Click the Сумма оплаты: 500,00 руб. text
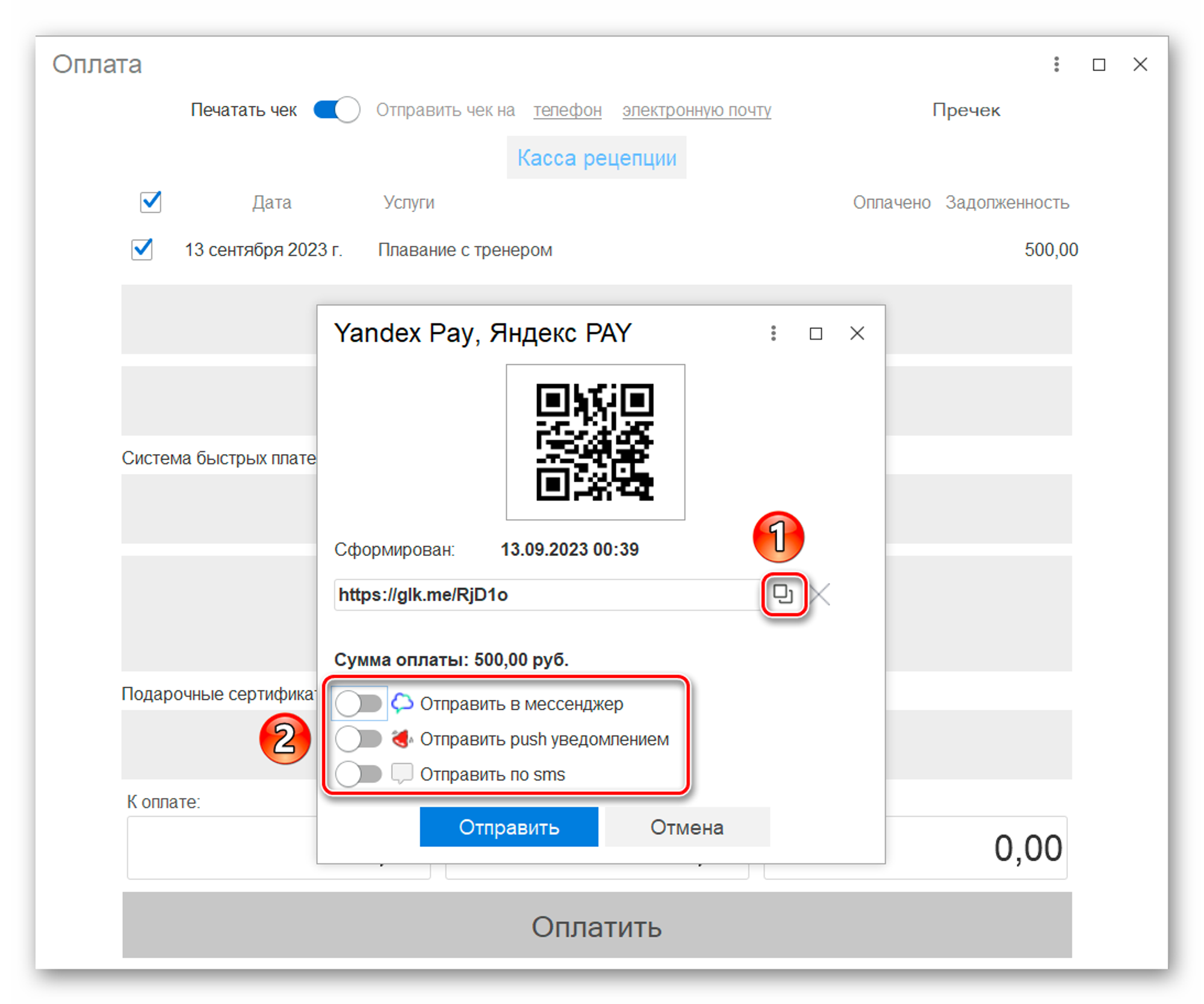The width and height of the screenshot is (1204, 1004). [451, 659]
